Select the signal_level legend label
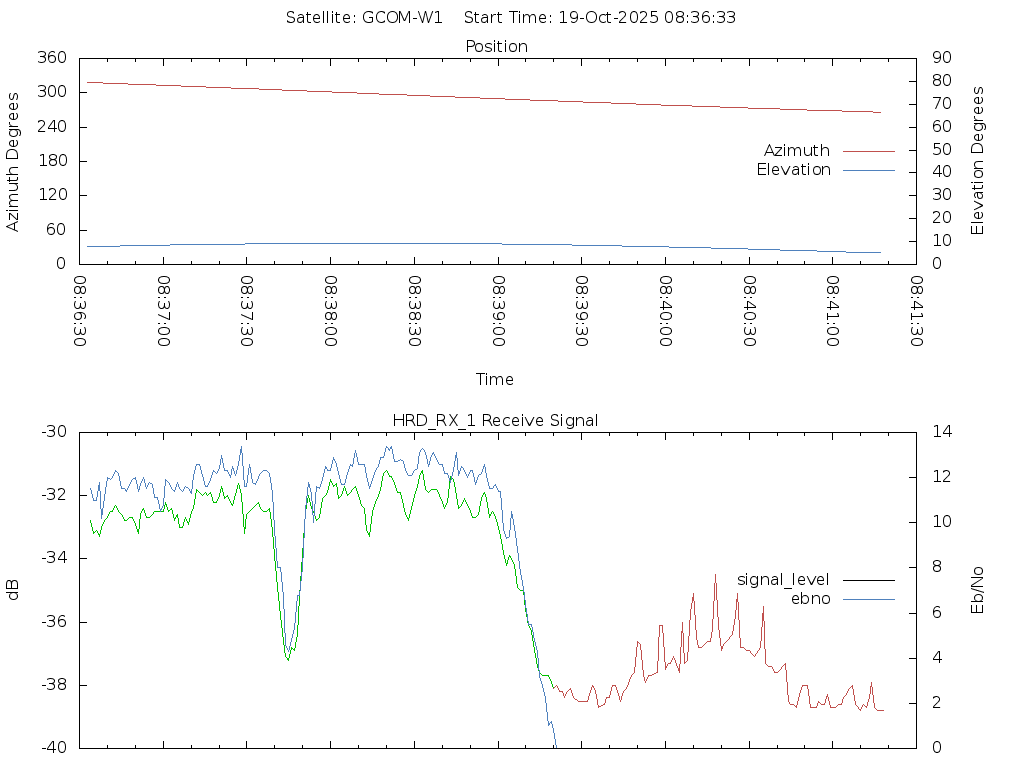This screenshot has height=768, width=1024. click(x=783, y=580)
